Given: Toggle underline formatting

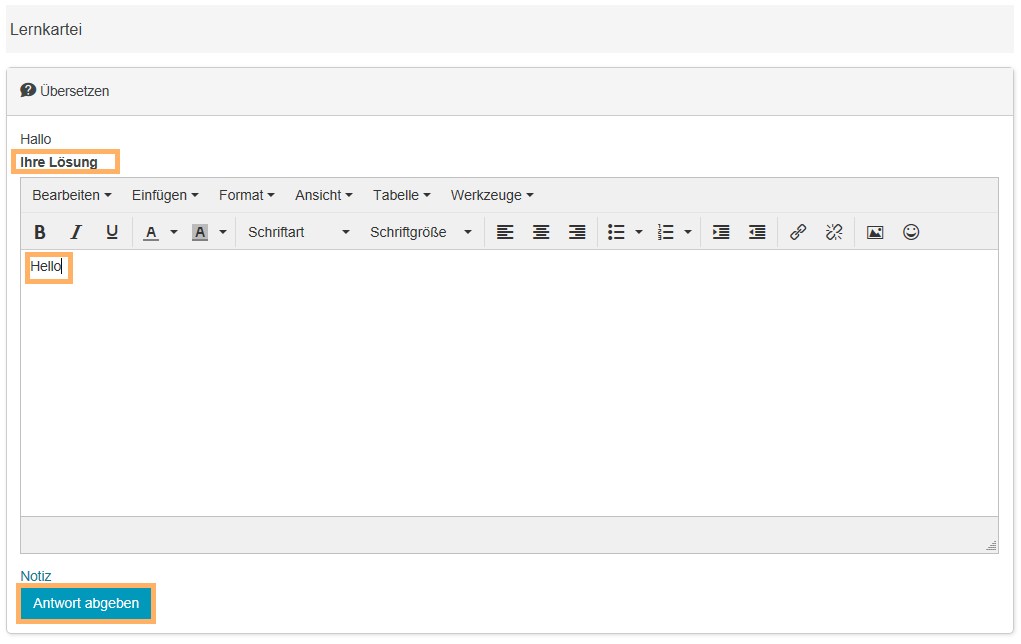Looking at the screenshot, I should point(112,232).
